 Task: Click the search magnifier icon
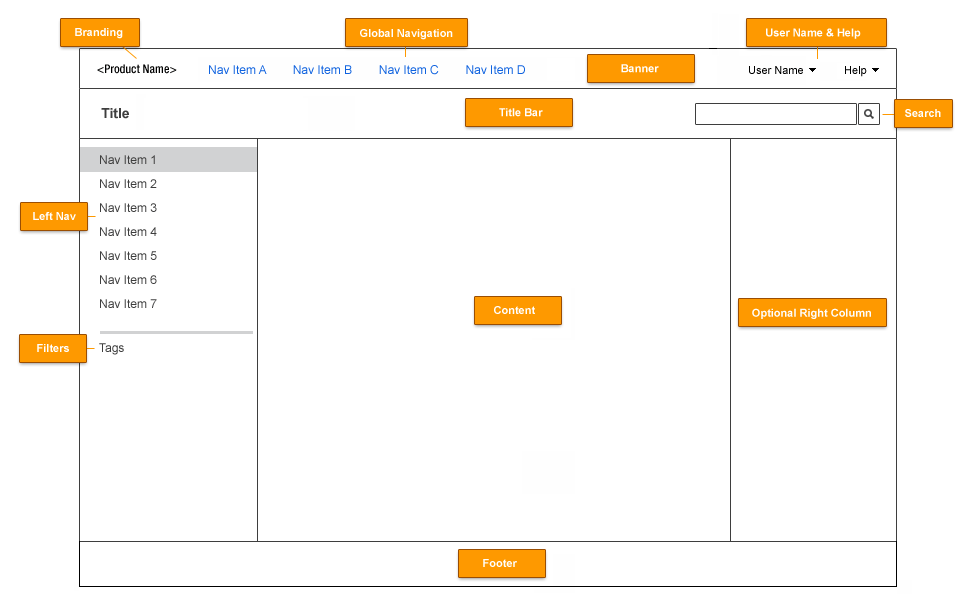point(868,114)
